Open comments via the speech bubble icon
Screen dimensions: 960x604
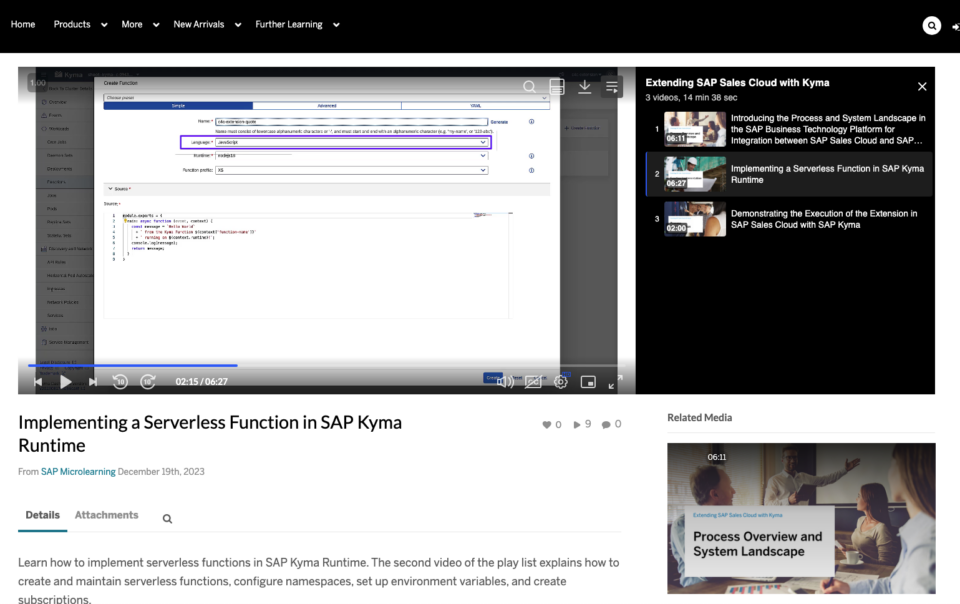[606, 425]
